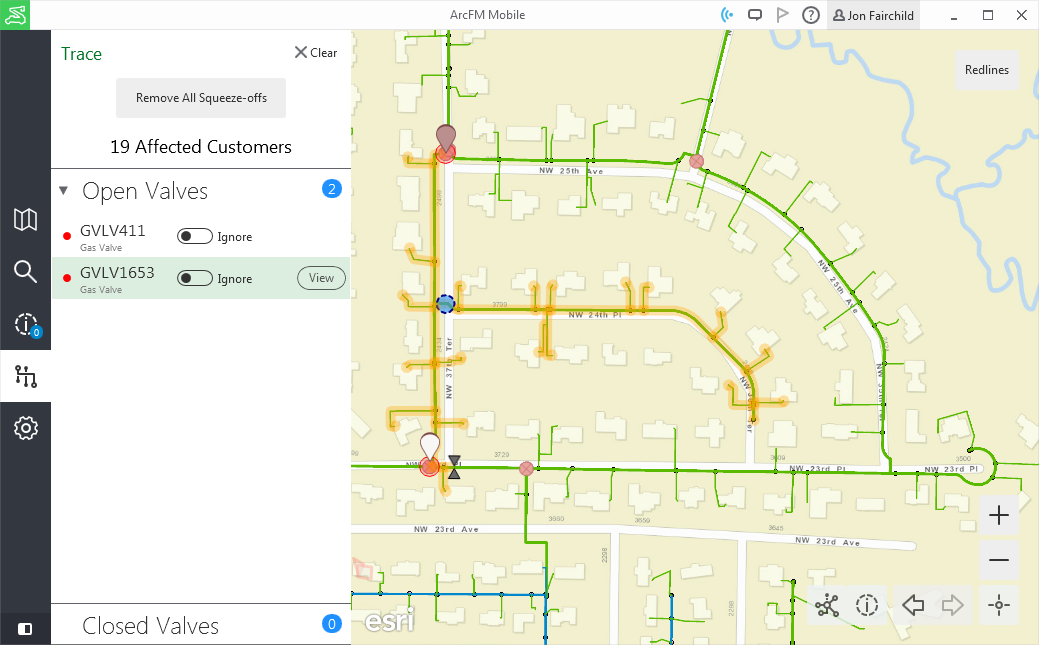
Task: Toggle Ignore for GVLV411
Action: click(x=195, y=236)
